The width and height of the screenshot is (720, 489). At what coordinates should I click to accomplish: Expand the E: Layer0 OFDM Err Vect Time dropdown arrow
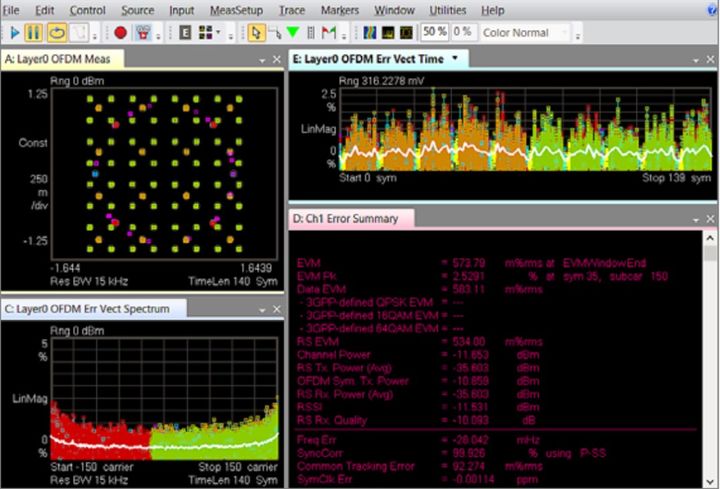pyautogui.click(x=456, y=58)
